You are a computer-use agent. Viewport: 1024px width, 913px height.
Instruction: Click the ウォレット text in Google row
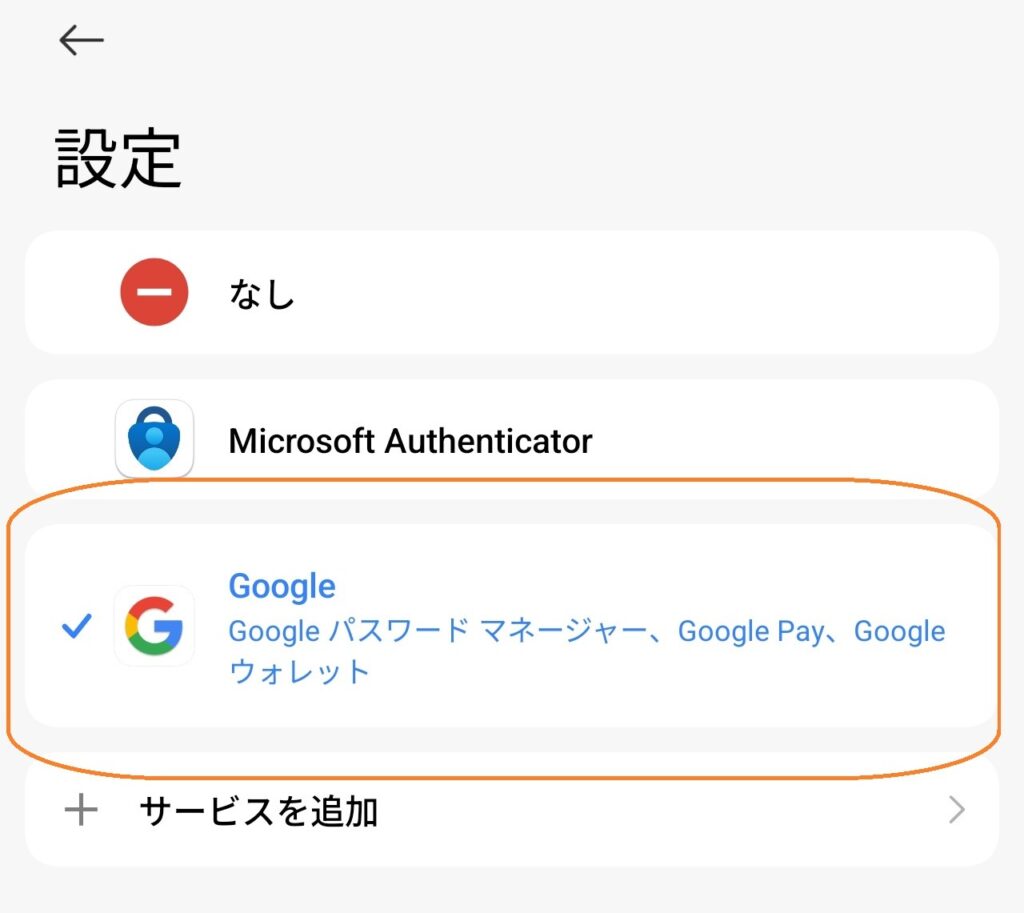pos(300,671)
